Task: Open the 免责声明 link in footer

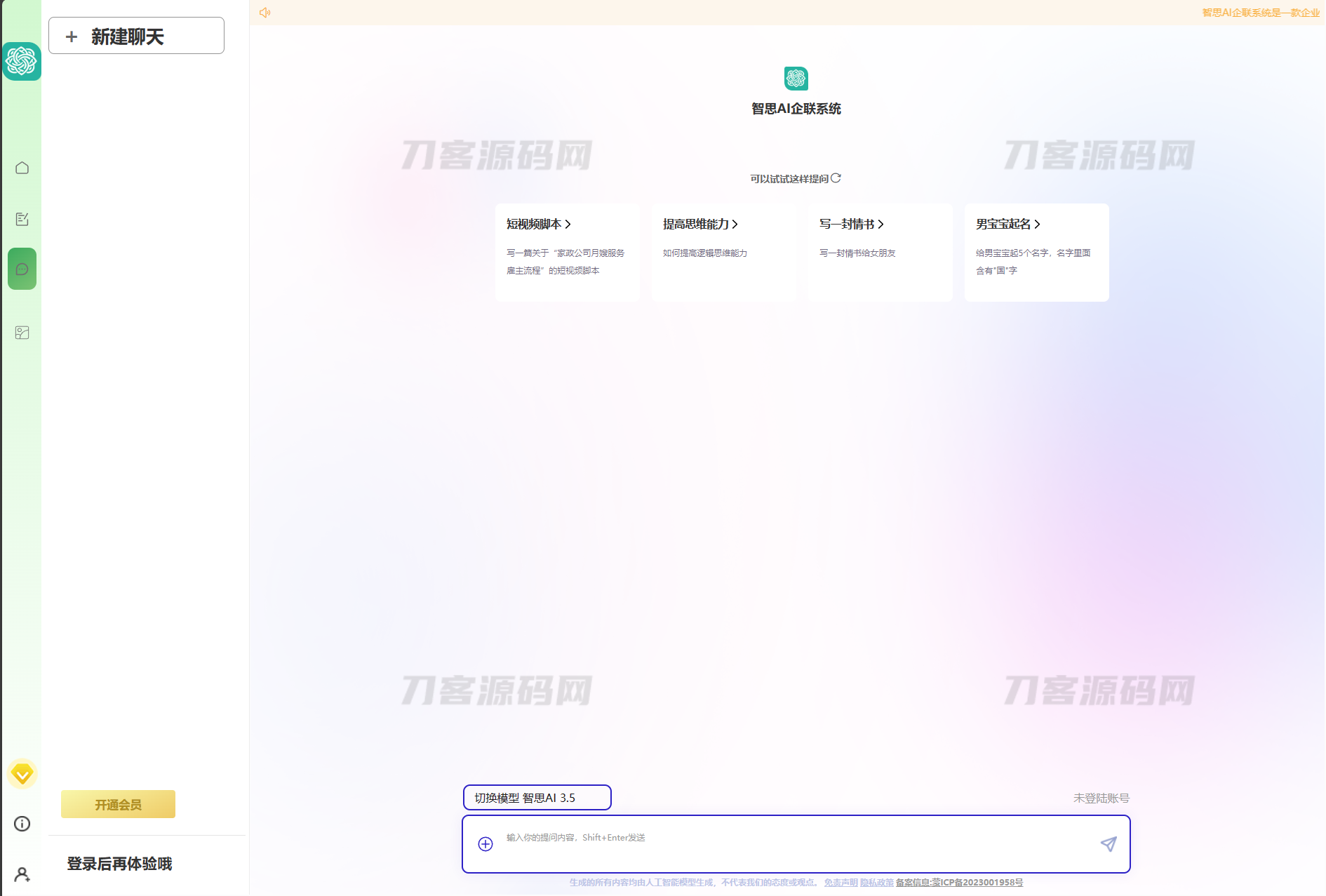Action: coord(841,883)
